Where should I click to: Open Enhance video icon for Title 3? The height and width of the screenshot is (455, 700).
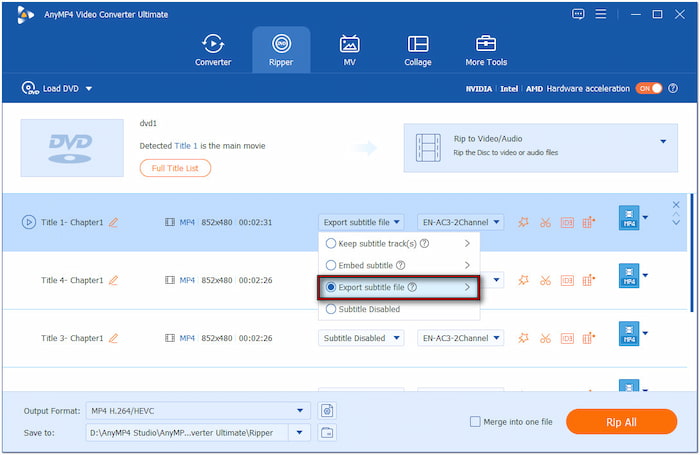589,338
